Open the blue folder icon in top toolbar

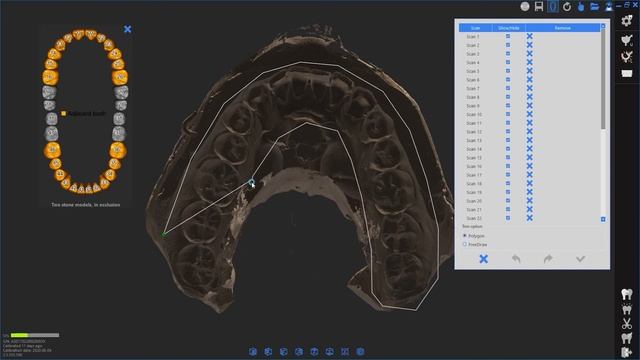pyautogui.click(x=595, y=7)
